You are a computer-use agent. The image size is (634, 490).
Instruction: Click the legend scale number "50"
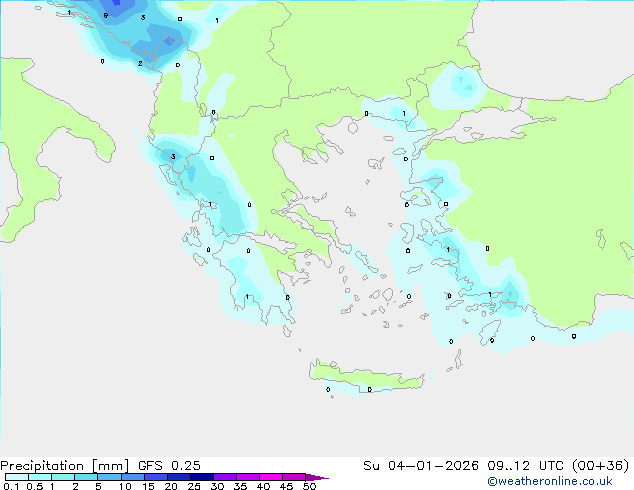tap(309, 486)
